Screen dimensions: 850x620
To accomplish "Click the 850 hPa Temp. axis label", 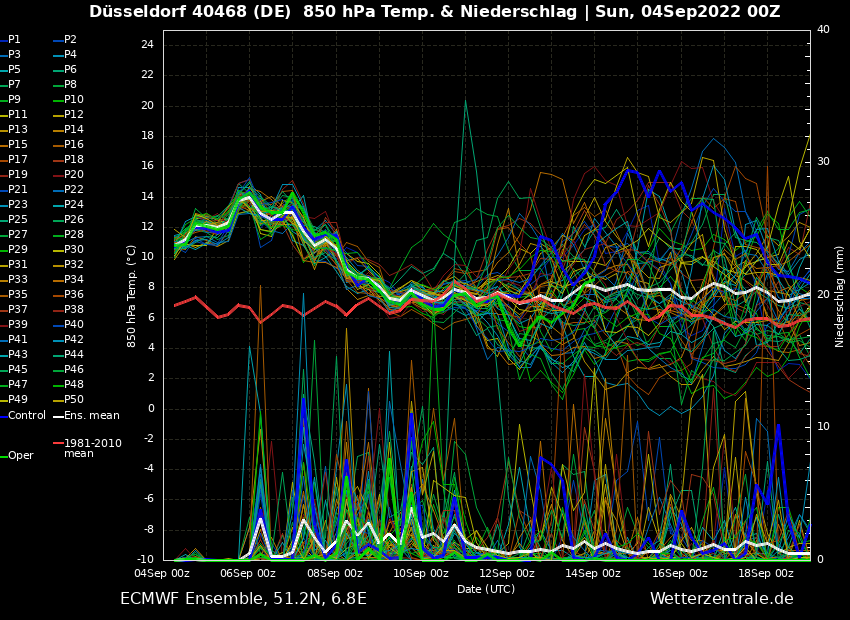I will (x=132, y=296).
